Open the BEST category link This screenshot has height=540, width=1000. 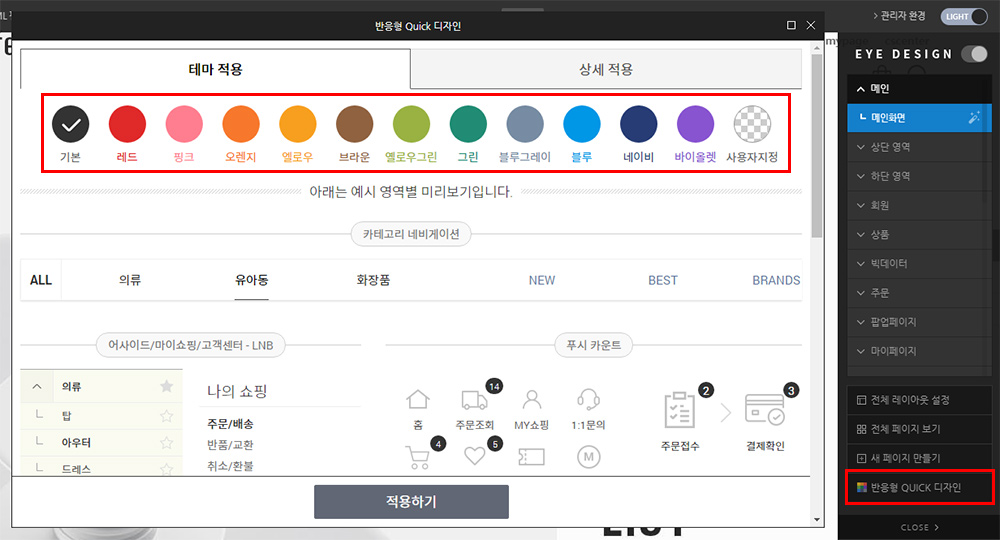(663, 281)
